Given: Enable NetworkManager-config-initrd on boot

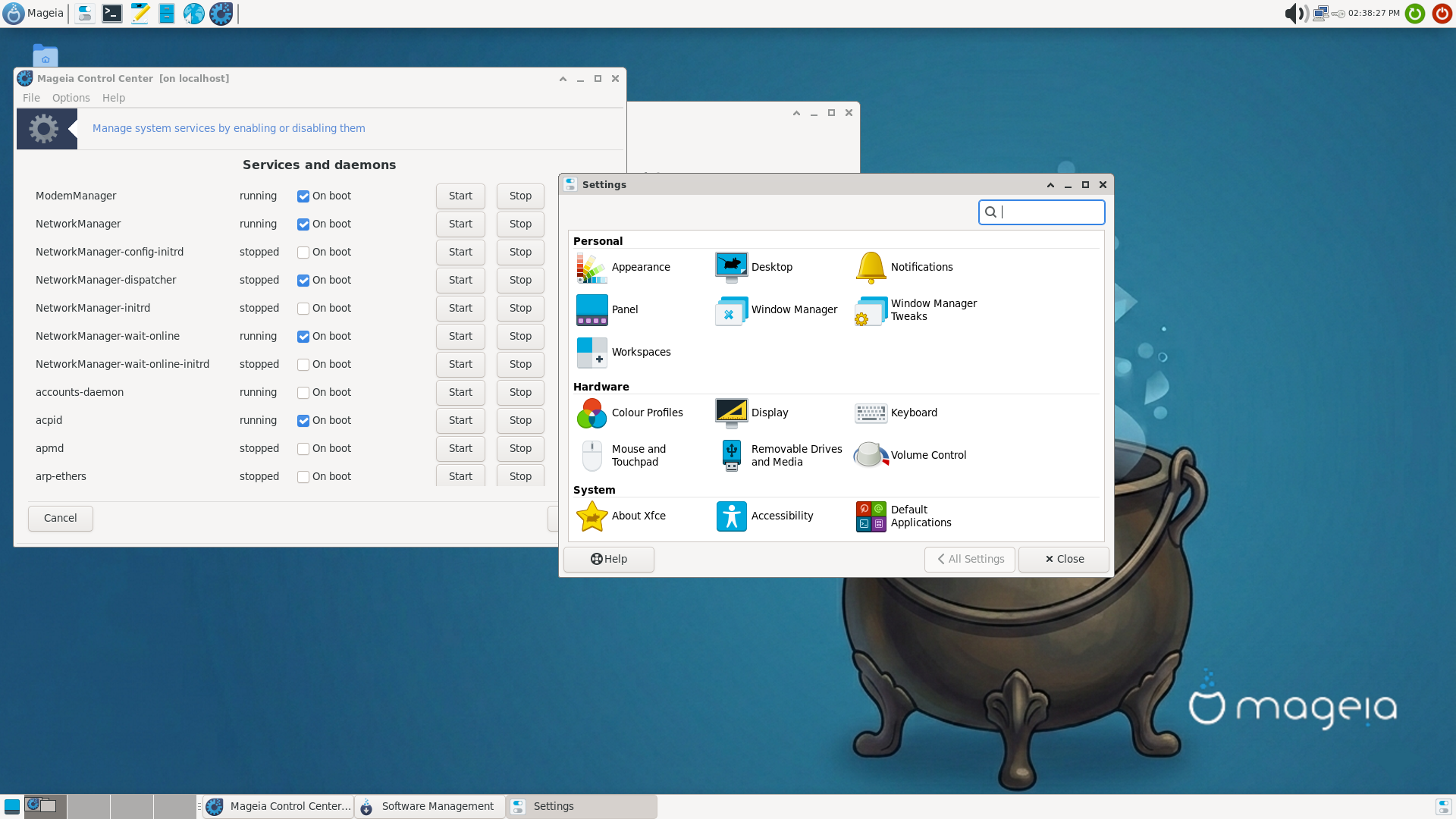Looking at the screenshot, I should (303, 253).
